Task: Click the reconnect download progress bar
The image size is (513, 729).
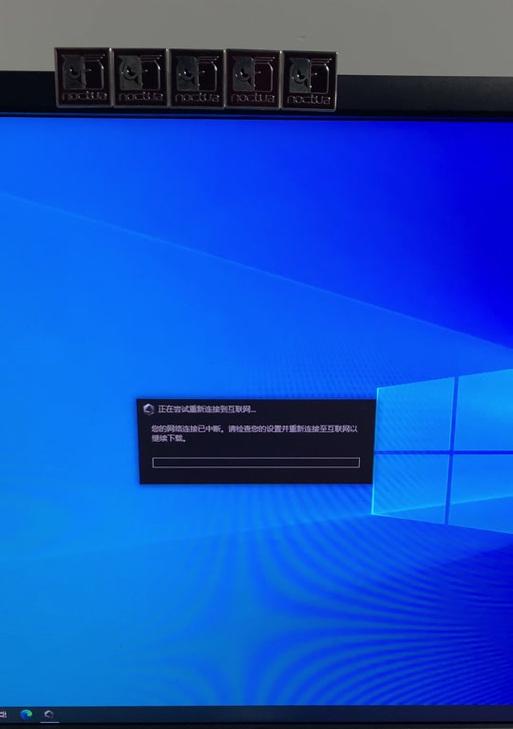Action: tap(256, 463)
